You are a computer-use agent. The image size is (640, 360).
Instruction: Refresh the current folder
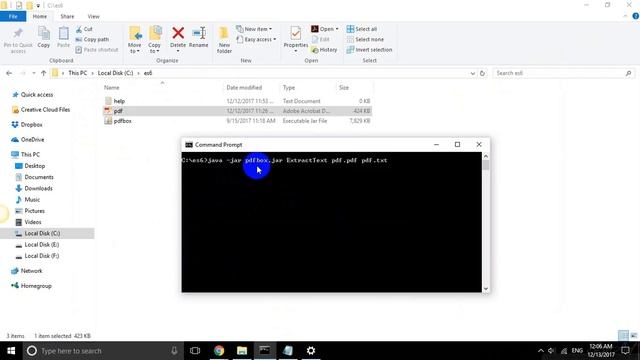(x=482, y=73)
